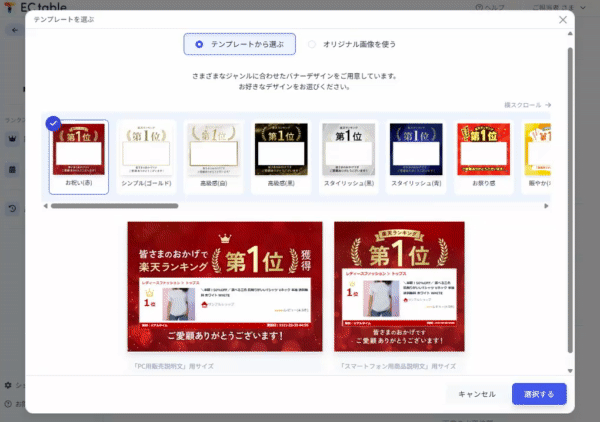Screen dimensions: 600x422
Task: Click the 「スマートフォン用商品説明文」用サイズ caption
Action: tap(398, 366)
